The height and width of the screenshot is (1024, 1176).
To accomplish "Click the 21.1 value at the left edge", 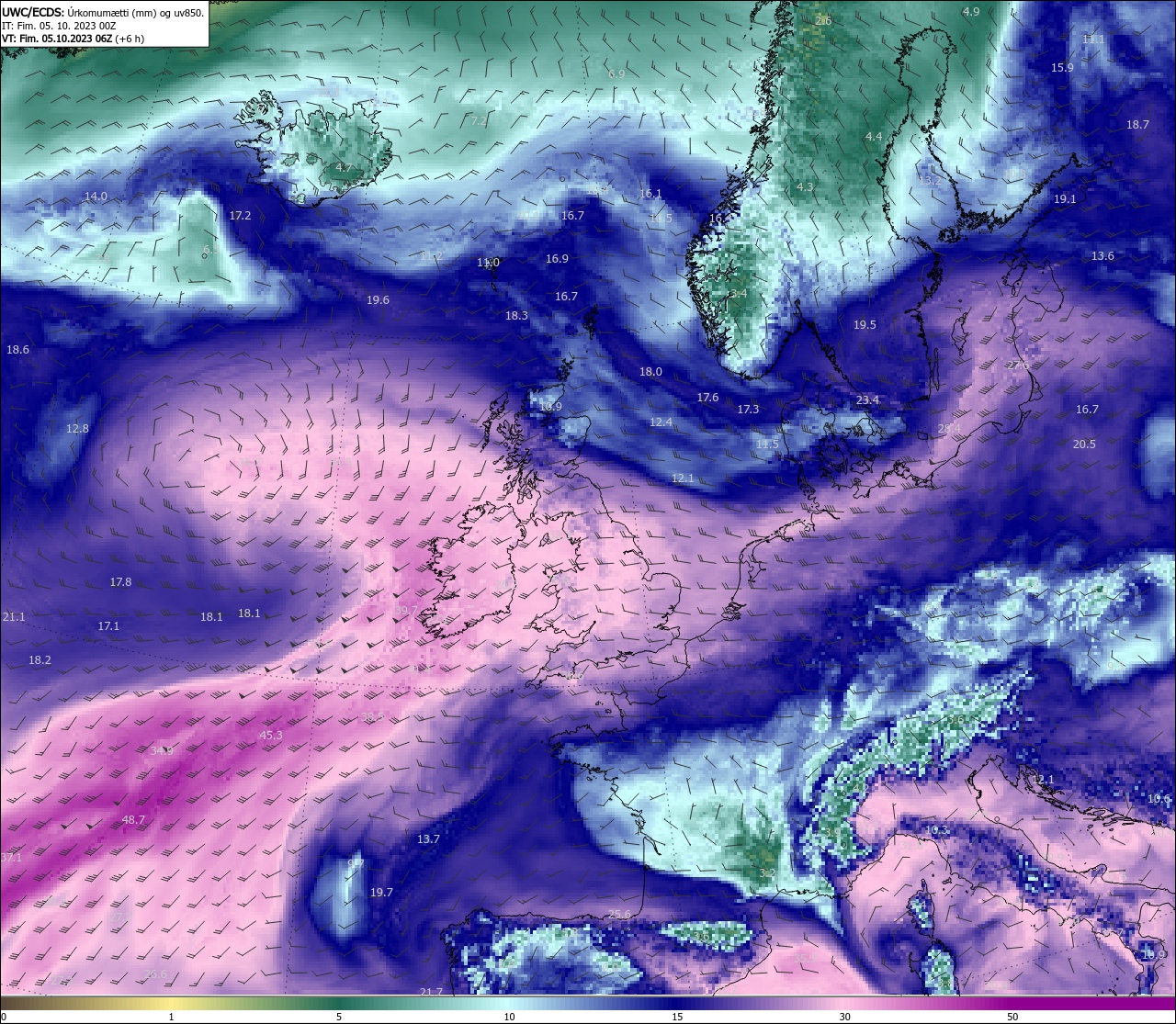I will coord(14,616).
